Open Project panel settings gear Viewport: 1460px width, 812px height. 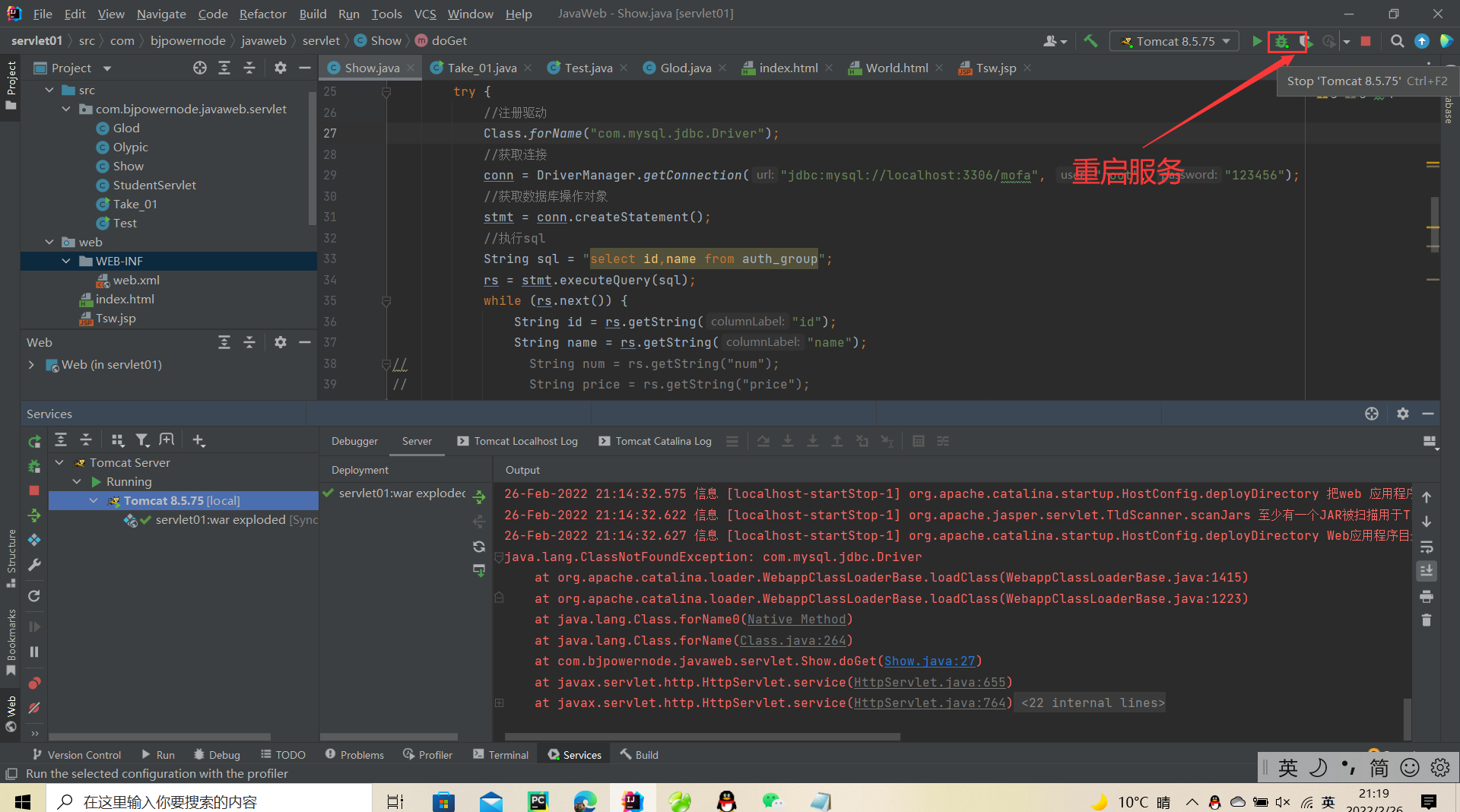pos(280,68)
